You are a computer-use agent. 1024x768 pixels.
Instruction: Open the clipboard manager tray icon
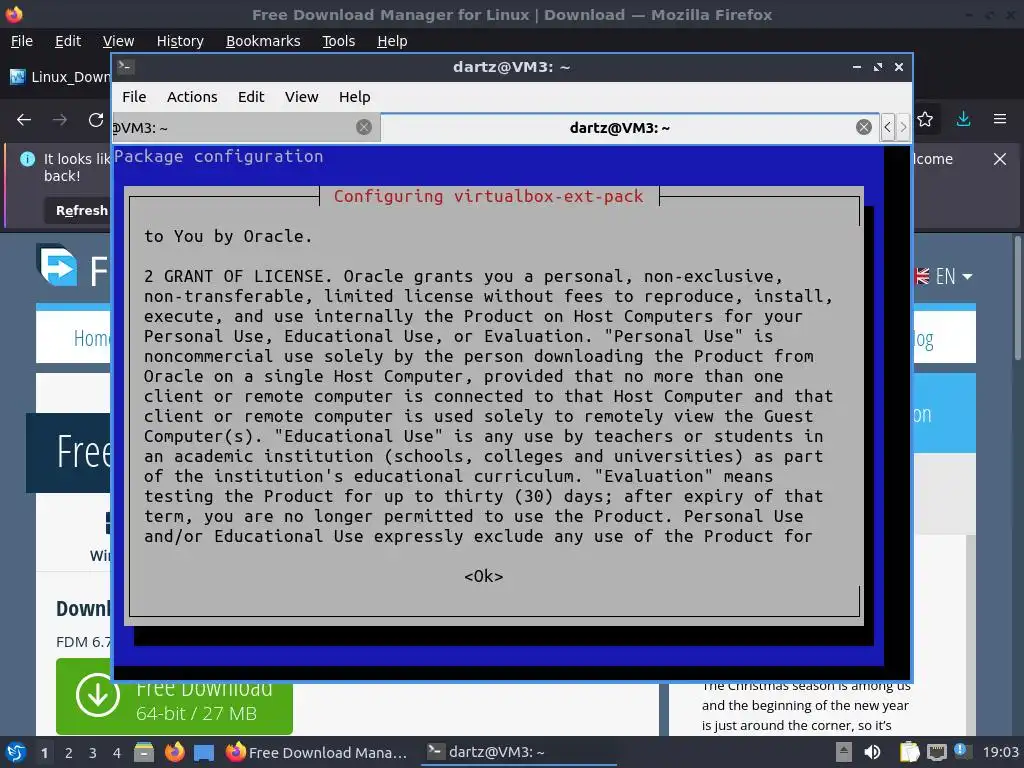pos(909,752)
